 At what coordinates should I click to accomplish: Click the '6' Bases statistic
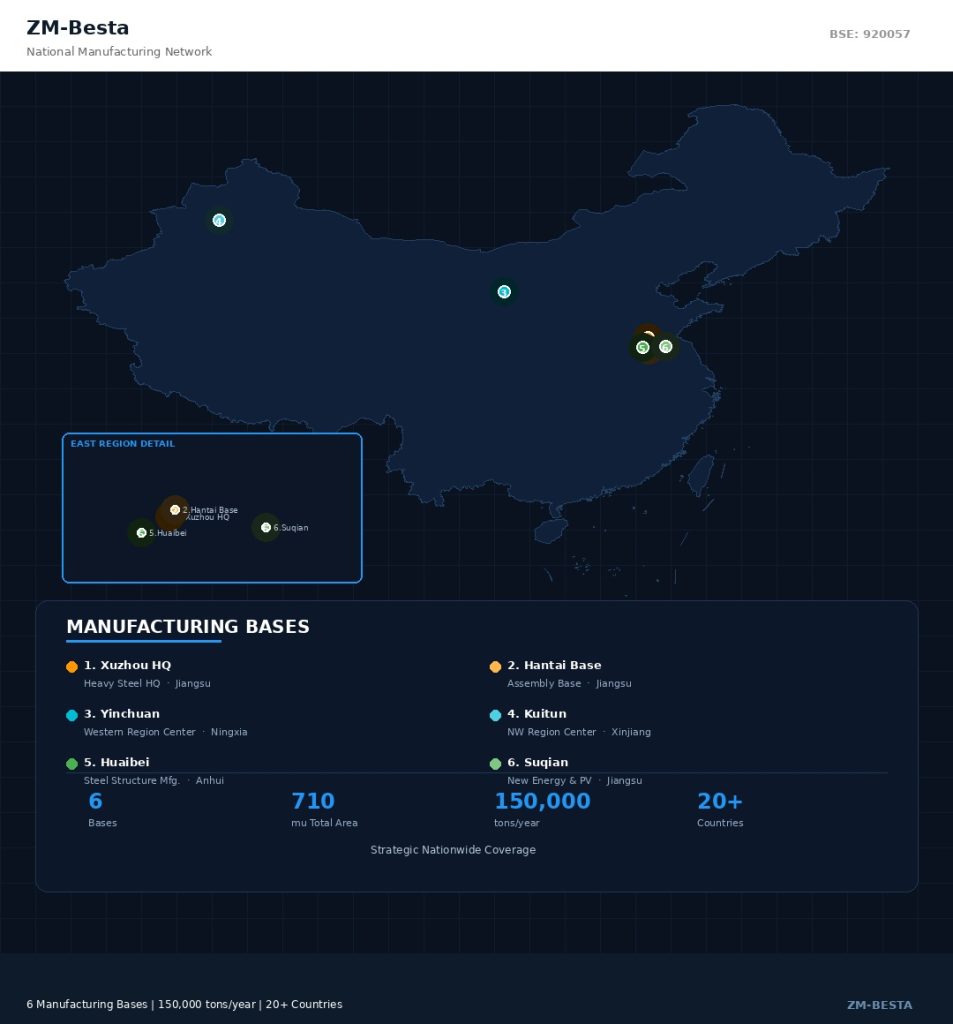[95, 801]
